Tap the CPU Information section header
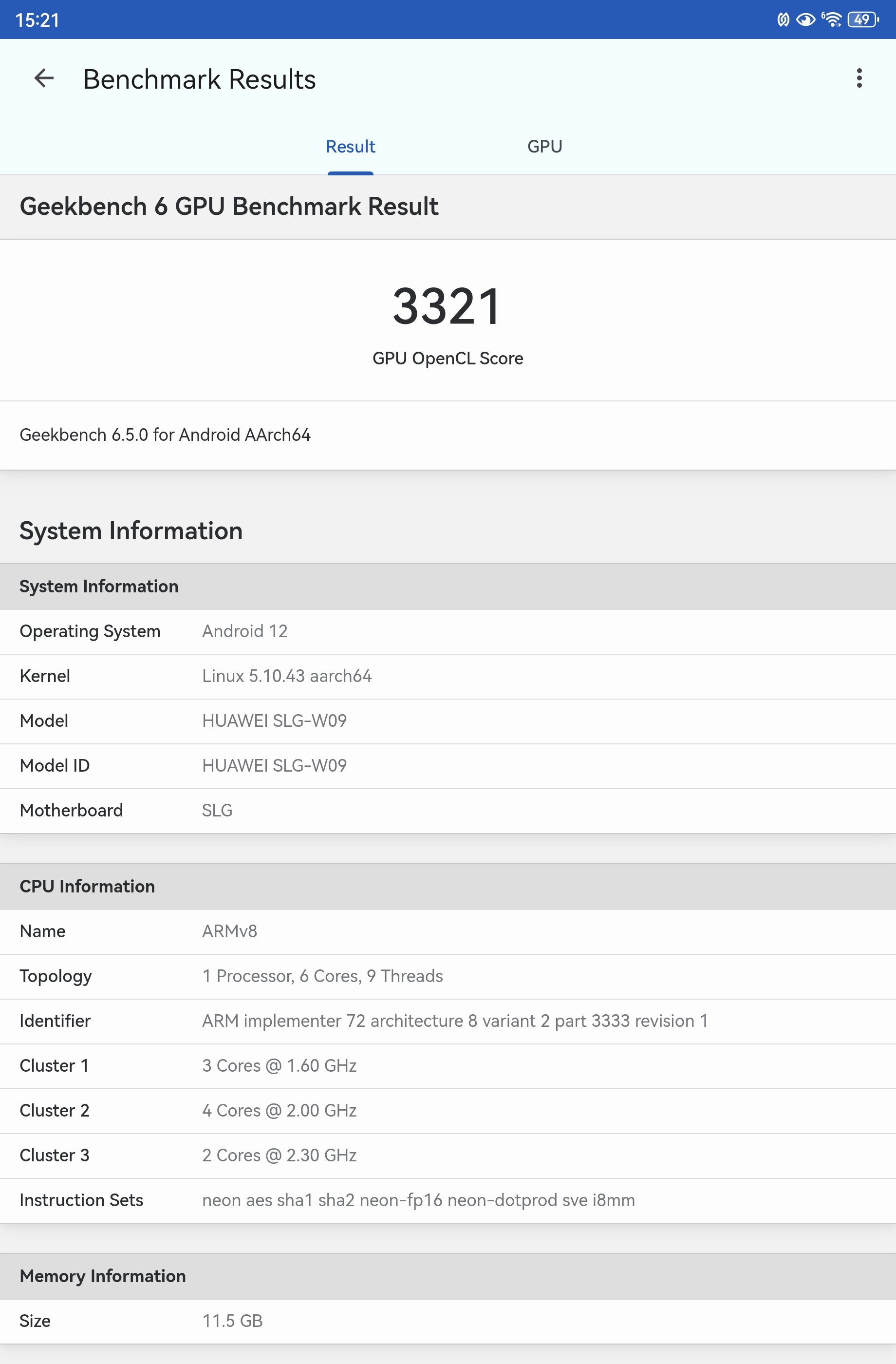 [x=448, y=887]
